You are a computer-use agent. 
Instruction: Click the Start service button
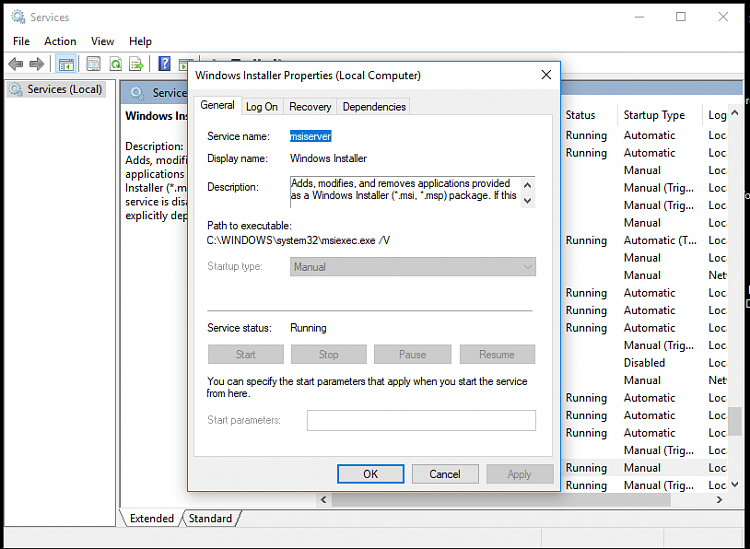245,354
